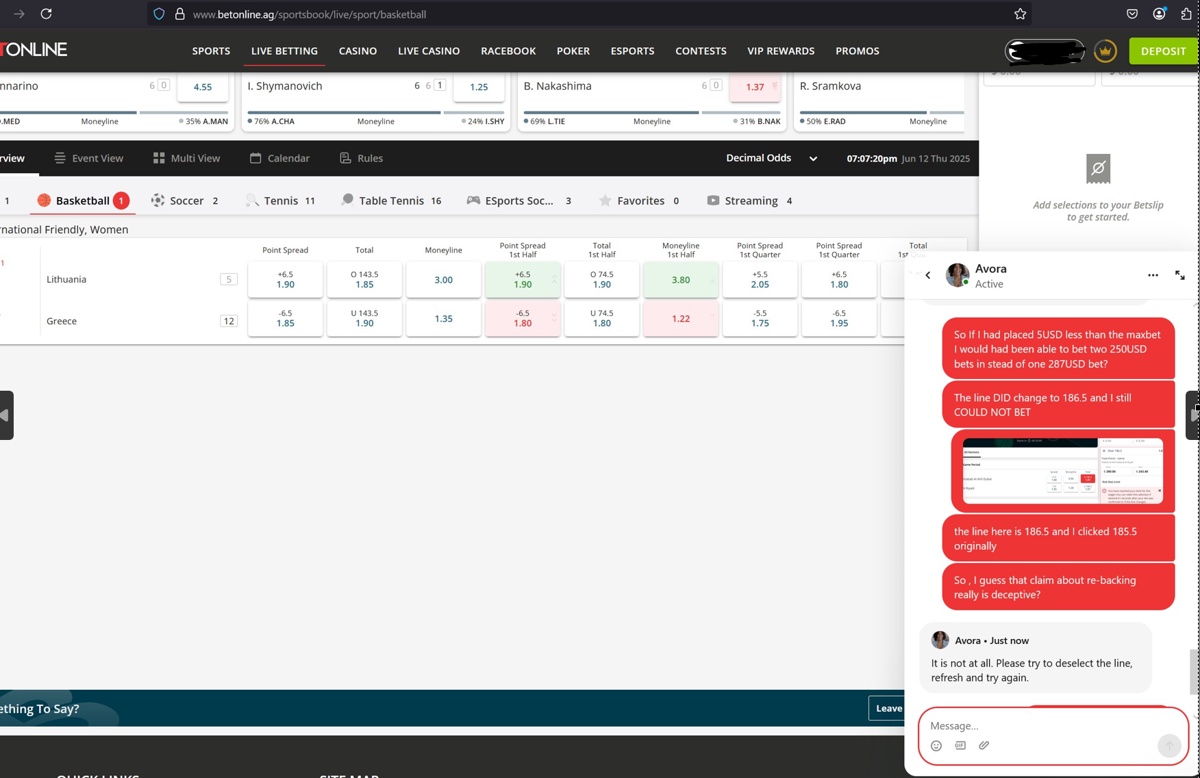Reload the page with browser refresh icon
The width and height of the screenshot is (1200, 778).
pos(46,14)
